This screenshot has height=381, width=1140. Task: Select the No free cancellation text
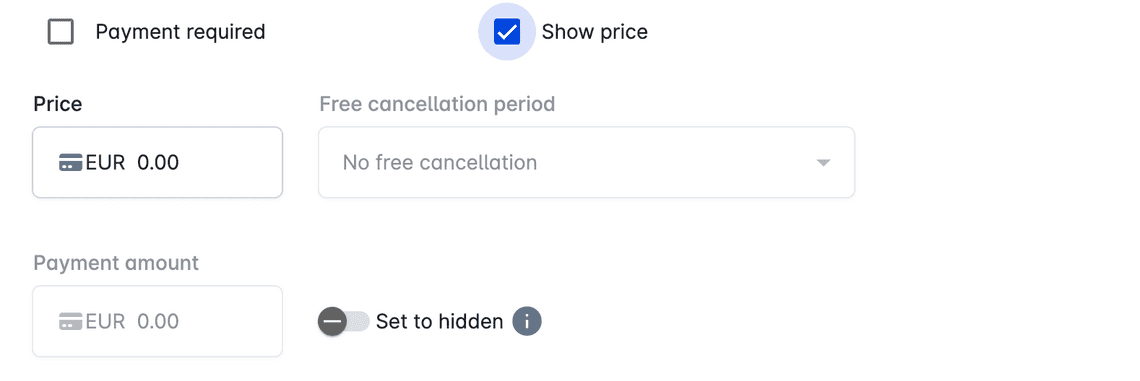440,162
